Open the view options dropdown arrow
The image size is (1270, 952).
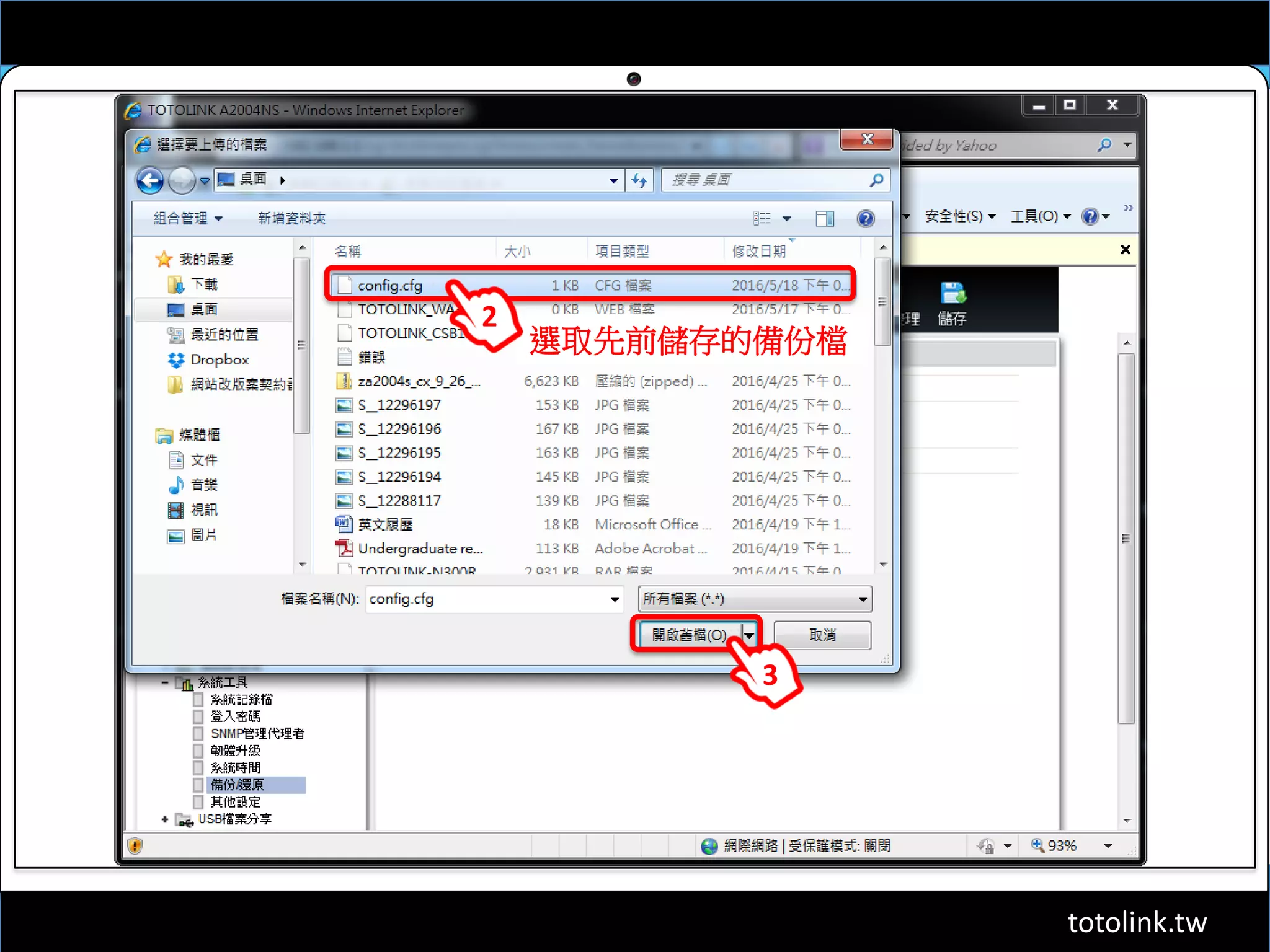click(x=786, y=218)
